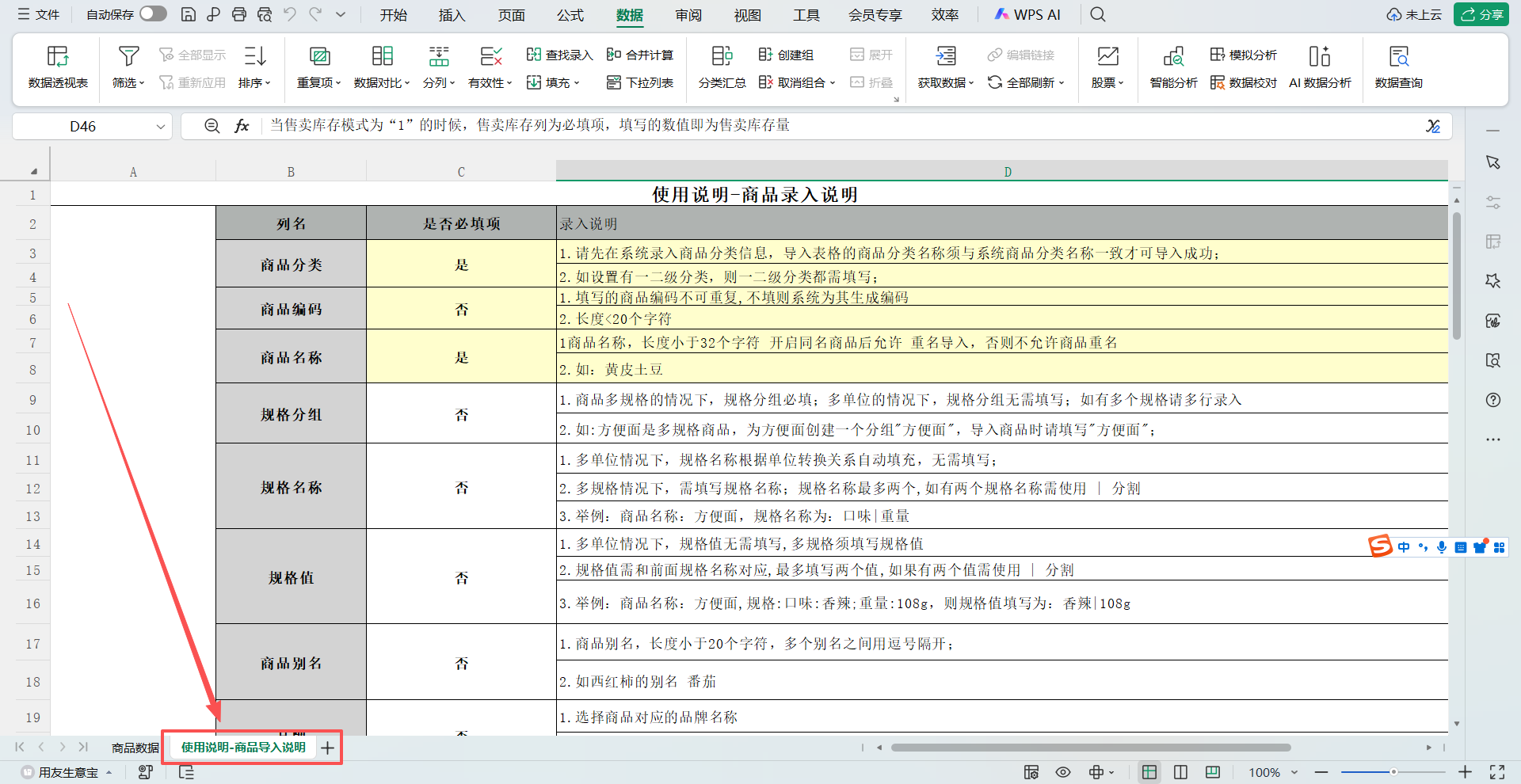Click the AI 数据分析 icon
The width and height of the screenshot is (1521, 784).
pyautogui.click(x=1320, y=56)
